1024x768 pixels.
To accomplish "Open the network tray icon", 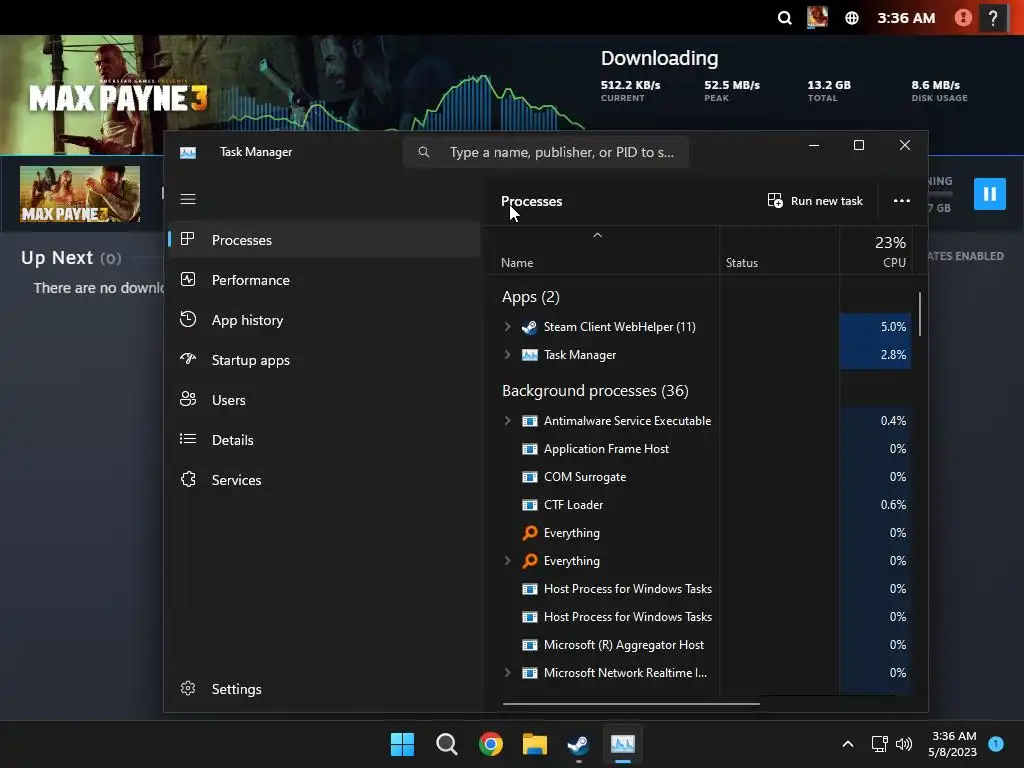I will (880, 744).
